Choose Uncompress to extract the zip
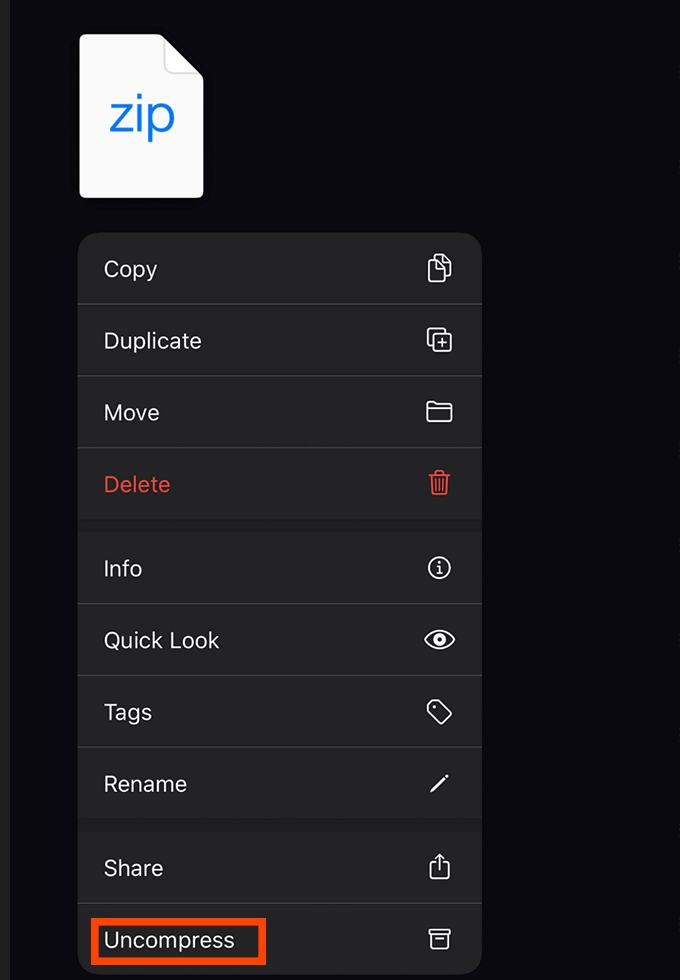 click(169, 941)
